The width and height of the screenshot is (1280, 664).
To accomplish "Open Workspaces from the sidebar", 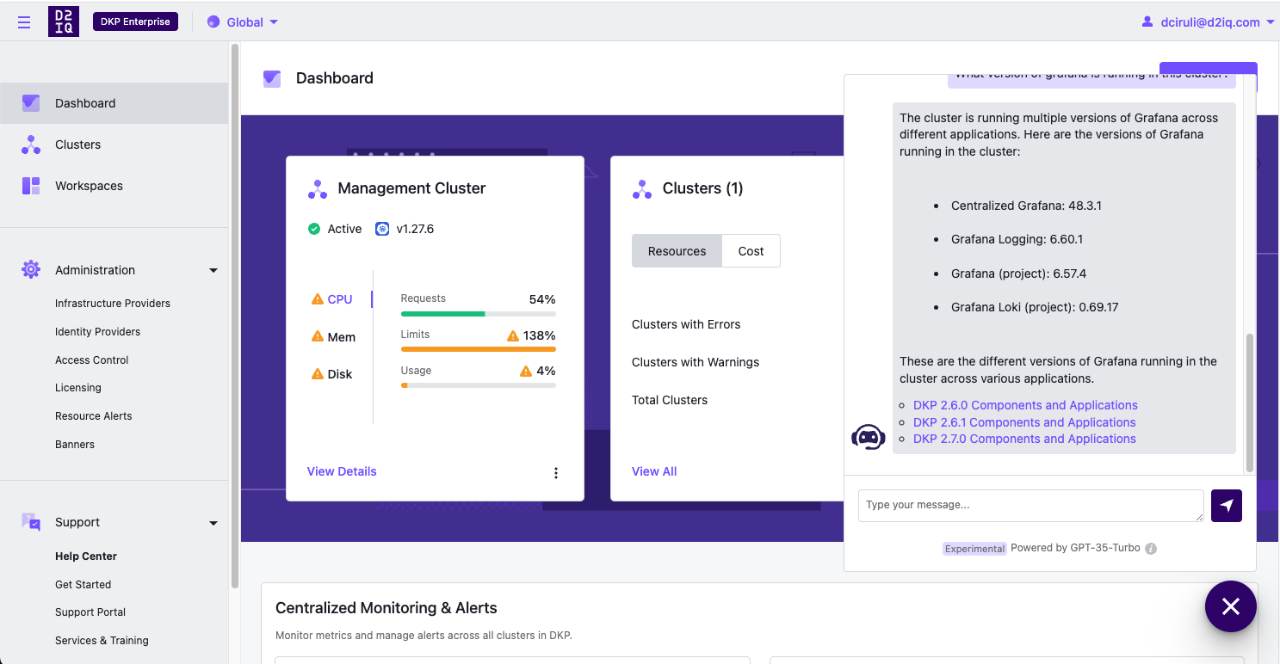I will pos(90,185).
